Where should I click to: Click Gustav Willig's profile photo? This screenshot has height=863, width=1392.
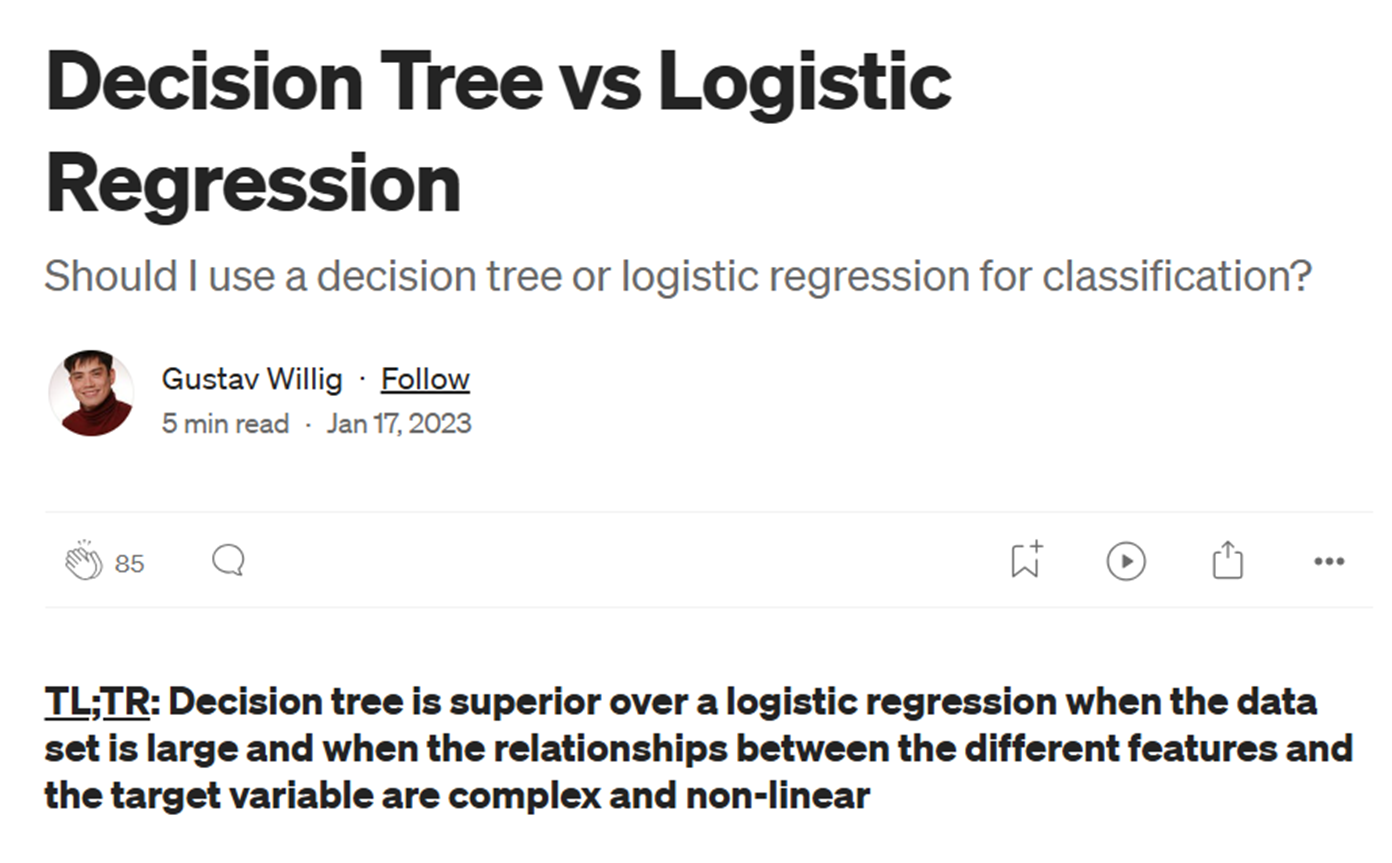pyautogui.click(x=91, y=393)
